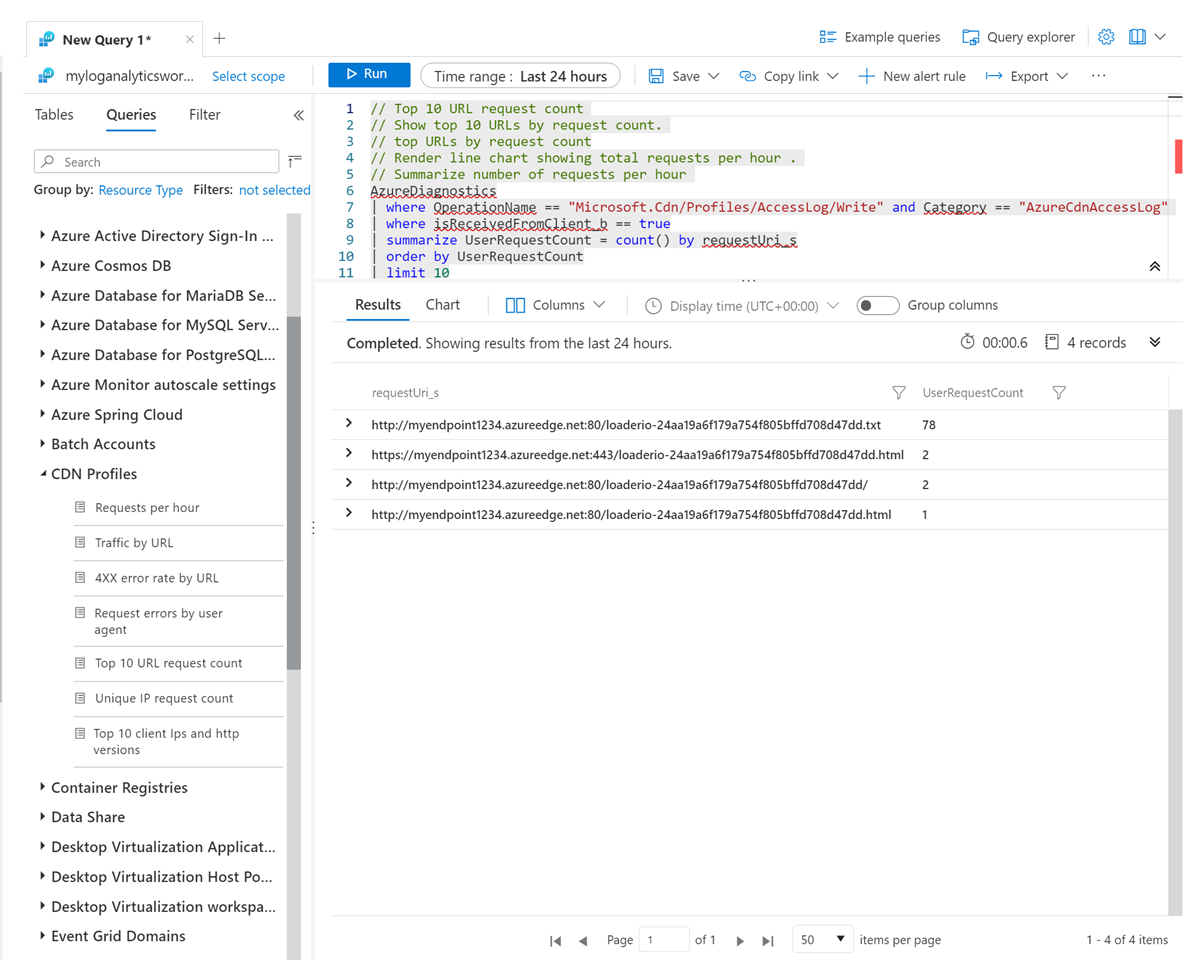Click Copy link

click(780, 76)
